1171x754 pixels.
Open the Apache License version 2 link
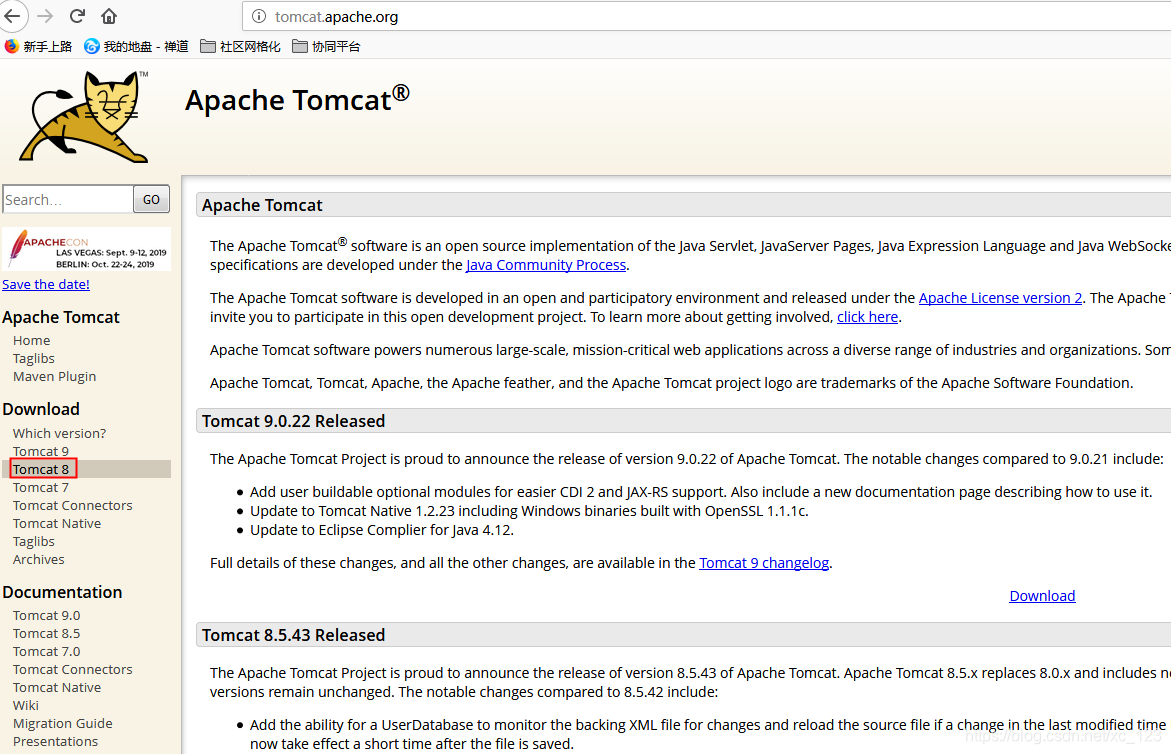[x=1000, y=298]
